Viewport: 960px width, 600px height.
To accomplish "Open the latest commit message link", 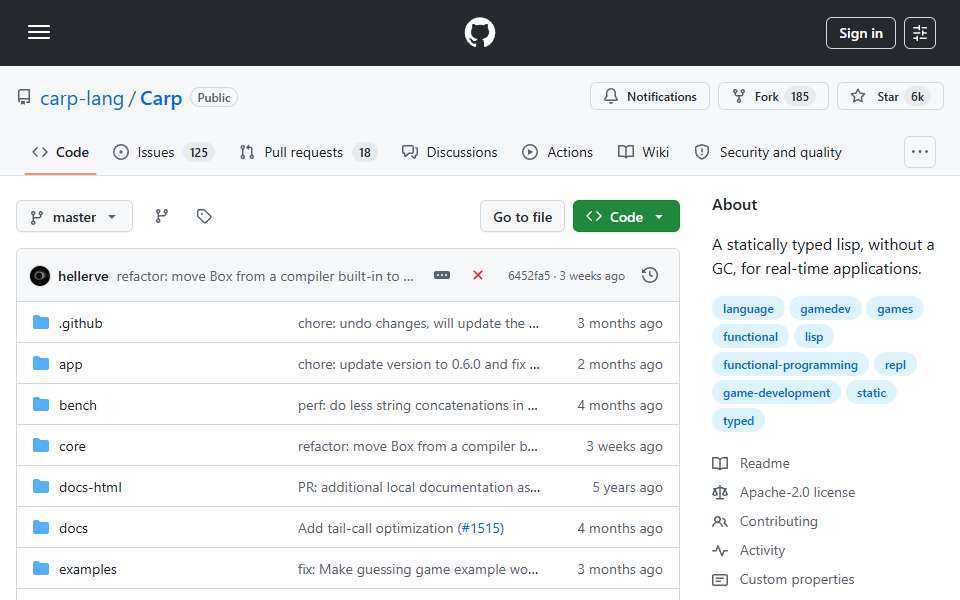I will pos(265,276).
